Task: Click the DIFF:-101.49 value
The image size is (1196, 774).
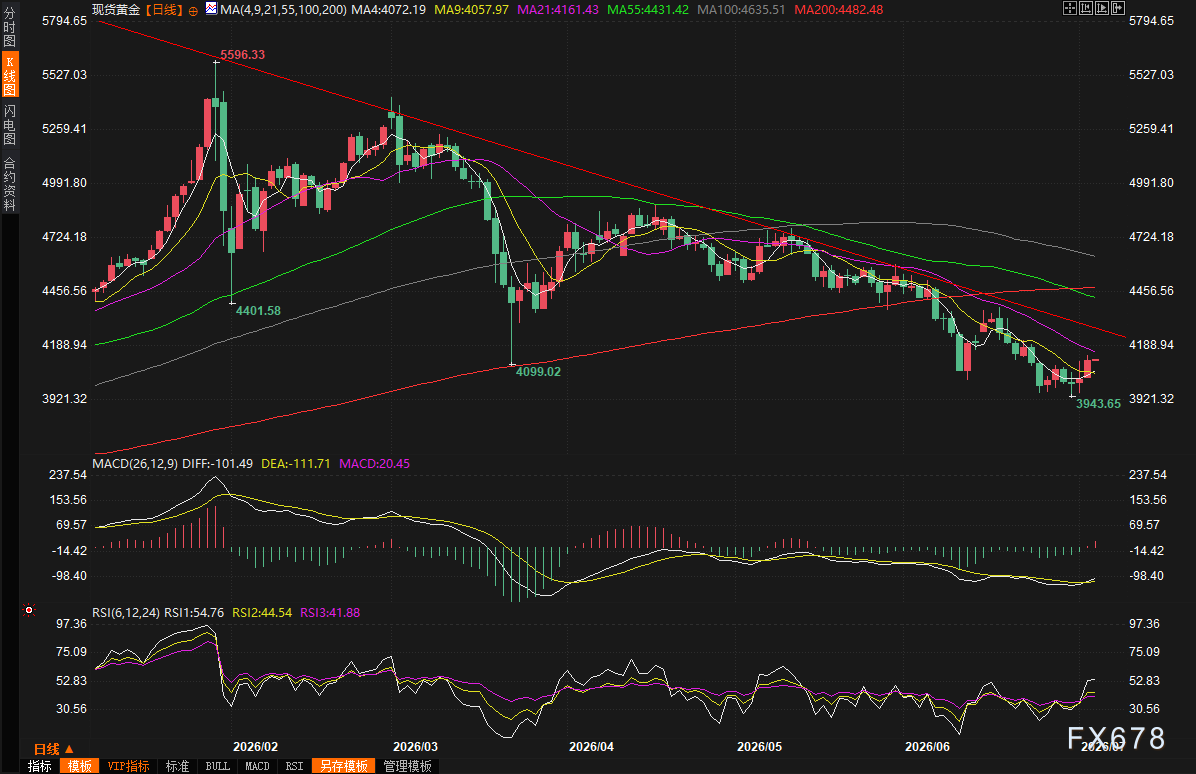Action: 217,464
